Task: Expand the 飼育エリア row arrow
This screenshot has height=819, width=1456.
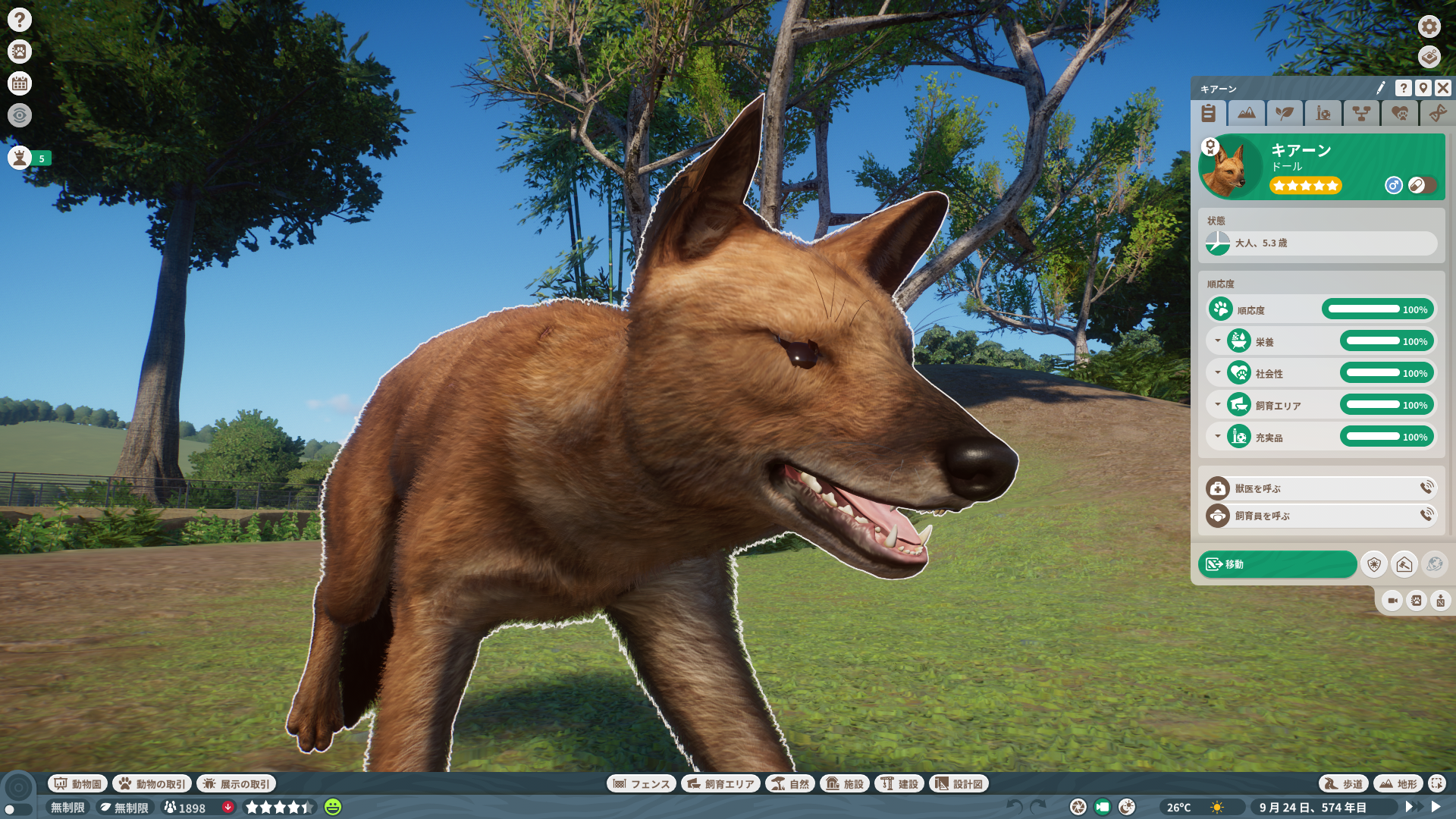Action: tap(1218, 404)
